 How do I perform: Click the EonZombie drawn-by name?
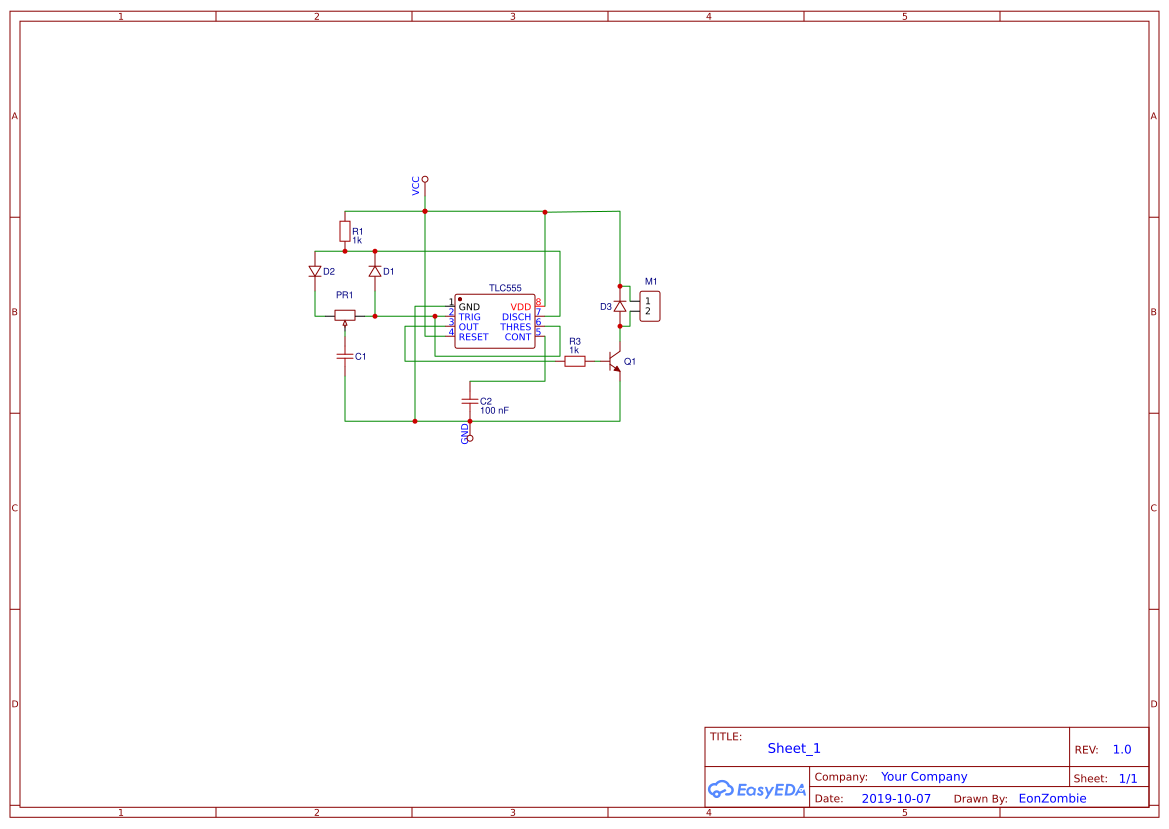point(1051,798)
